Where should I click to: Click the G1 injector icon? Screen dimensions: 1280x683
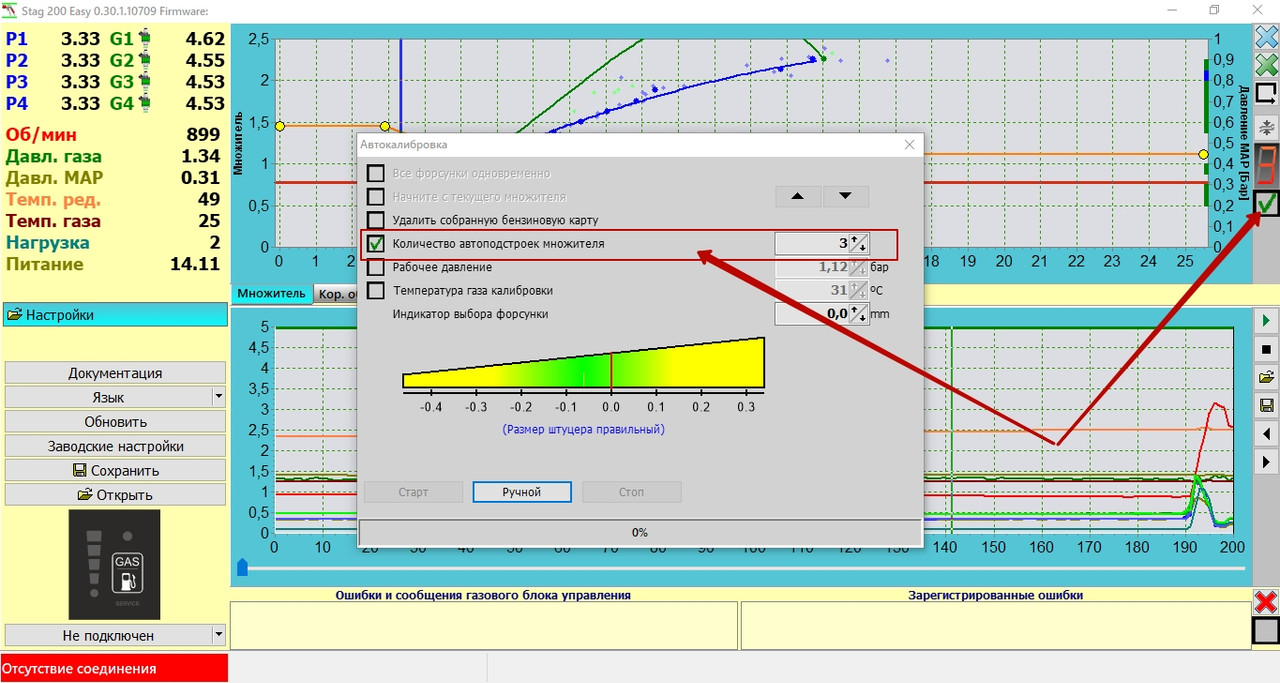click(146, 39)
